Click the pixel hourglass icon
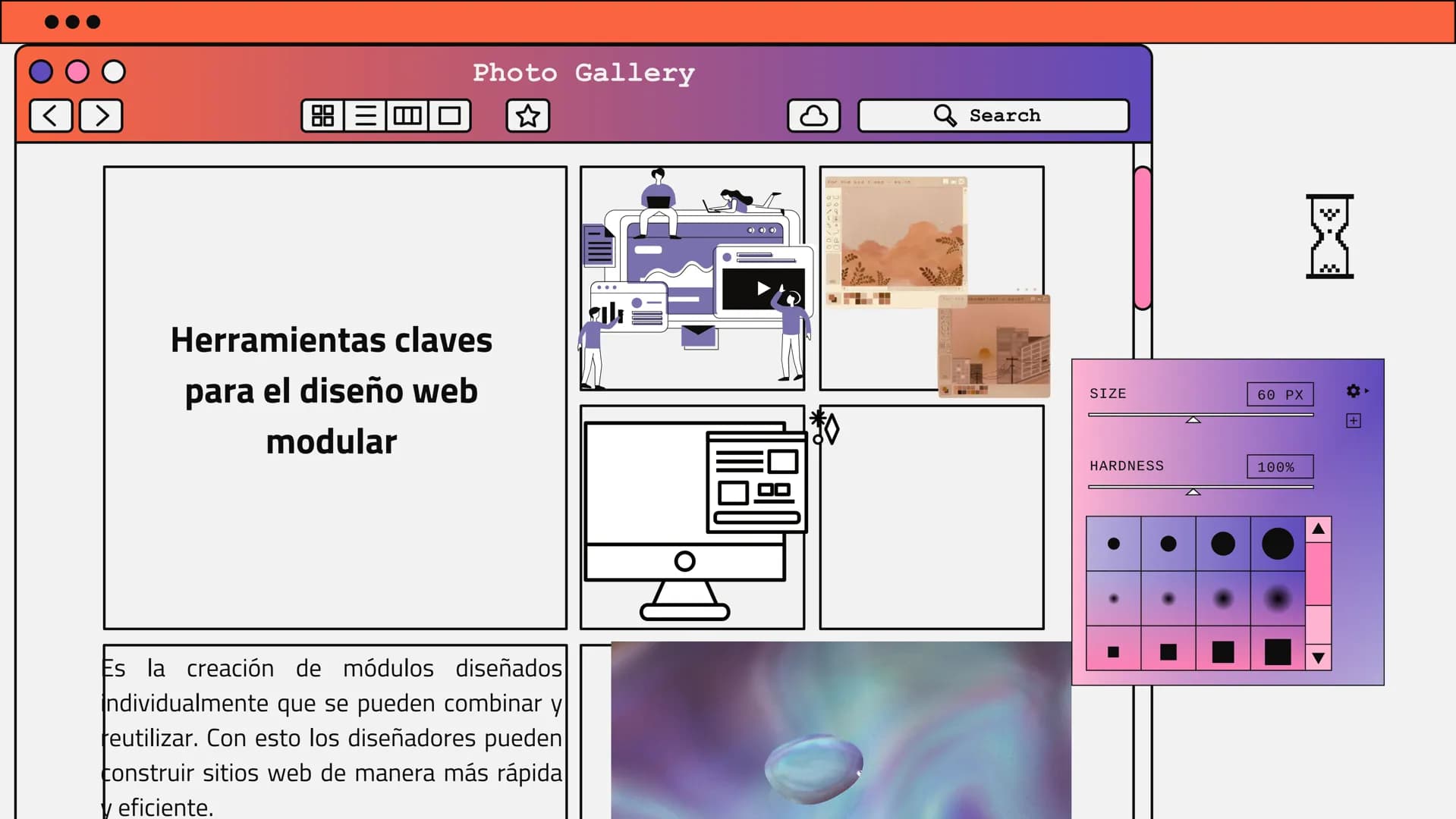The height and width of the screenshot is (819, 1456). [x=1329, y=237]
